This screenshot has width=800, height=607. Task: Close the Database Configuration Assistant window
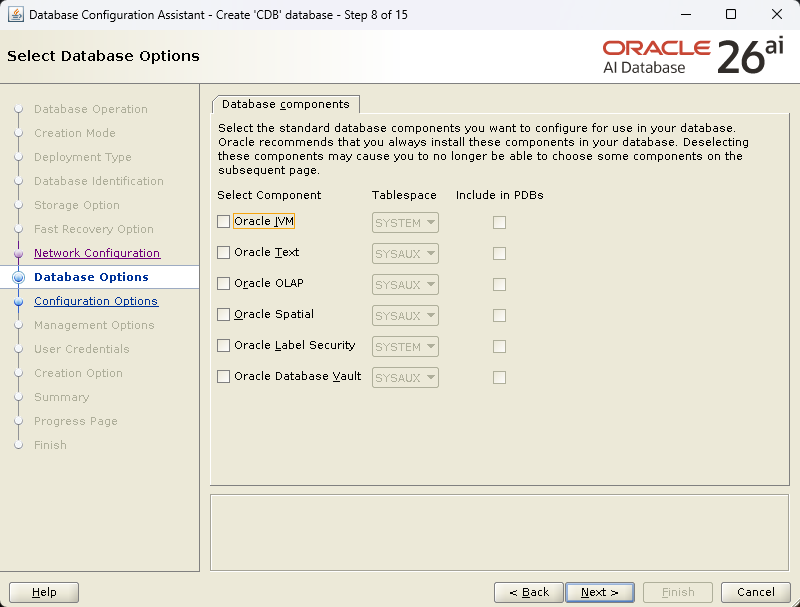point(777,14)
